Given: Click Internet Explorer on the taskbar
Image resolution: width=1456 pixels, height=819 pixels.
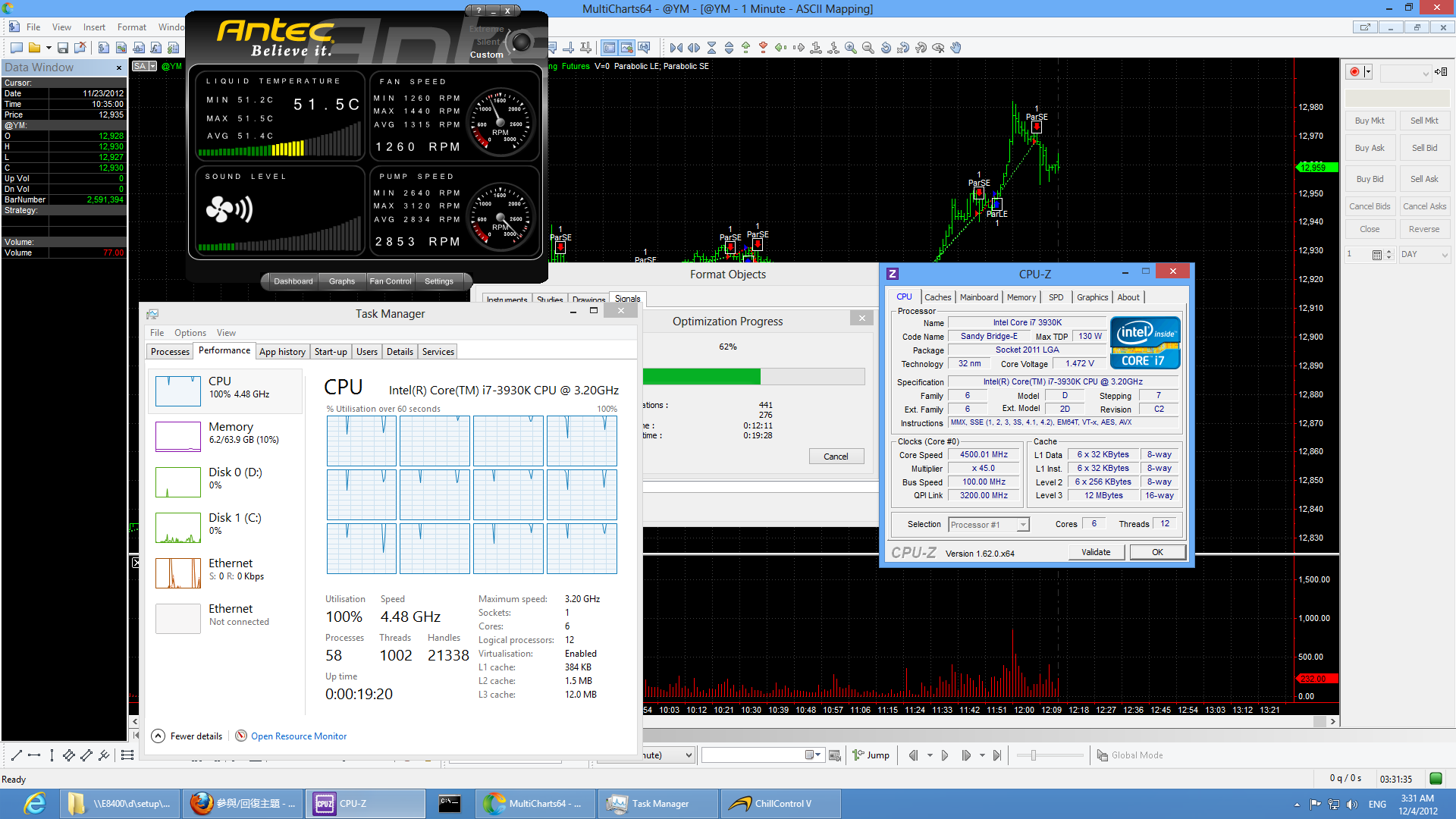Looking at the screenshot, I should click(35, 804).
